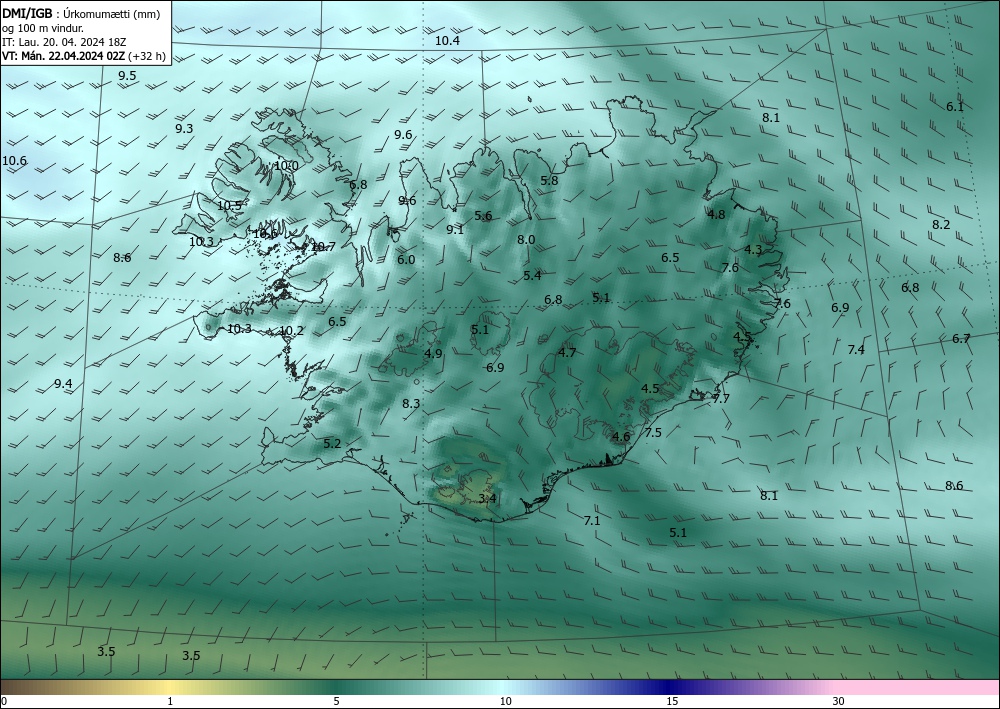Click the '5' tick label on the colour scale
The width and height of the screenshot is (1000, 709).
(x=336, y=701)
